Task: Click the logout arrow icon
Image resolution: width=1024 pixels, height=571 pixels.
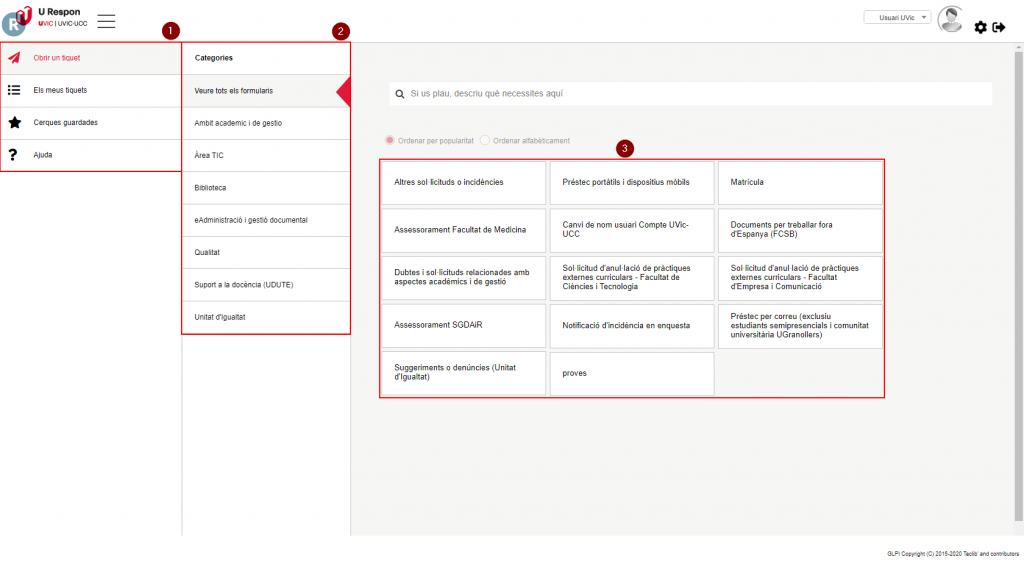Action: click(x=998, y=27)
